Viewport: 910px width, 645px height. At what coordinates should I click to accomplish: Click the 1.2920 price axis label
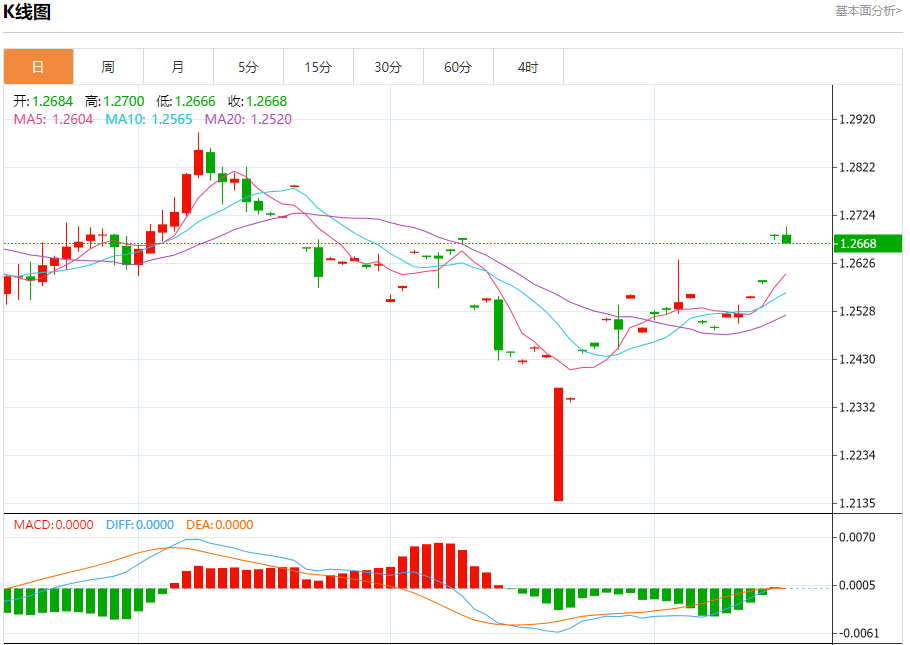857,120
